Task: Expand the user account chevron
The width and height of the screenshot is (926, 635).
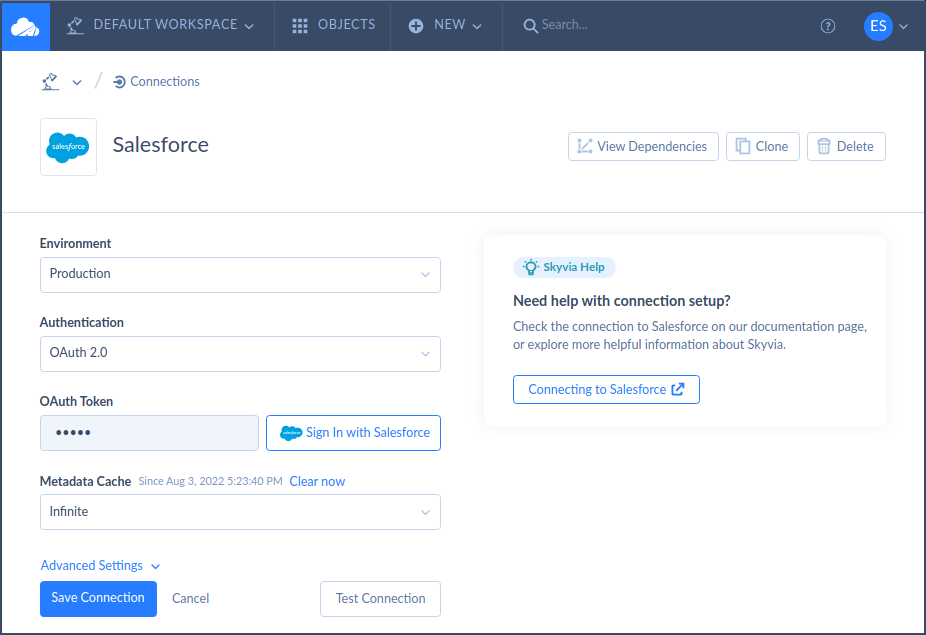Action: pos(904,27)
